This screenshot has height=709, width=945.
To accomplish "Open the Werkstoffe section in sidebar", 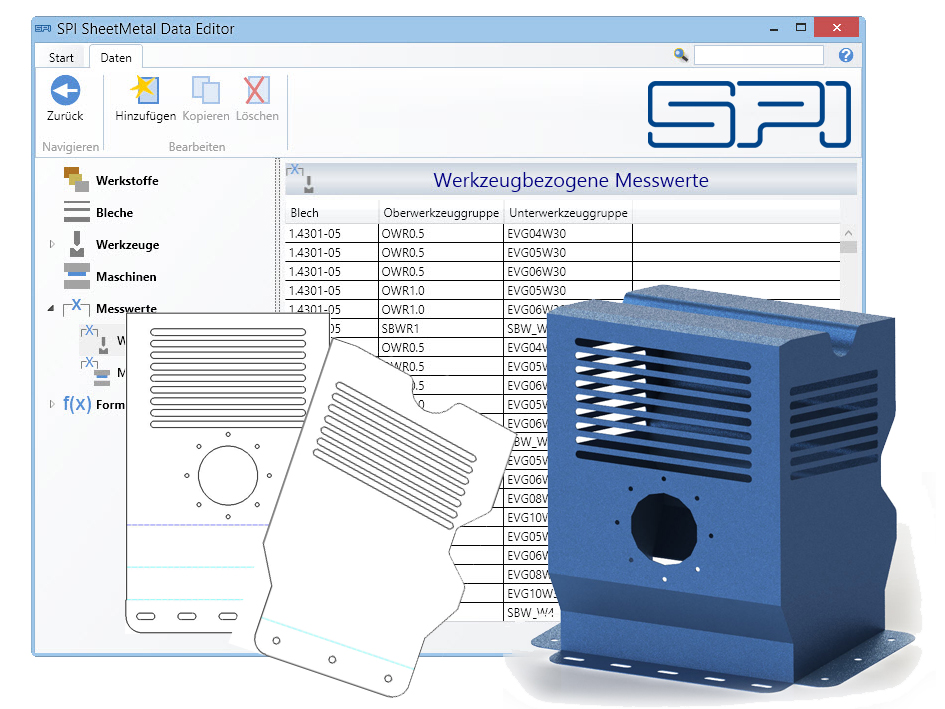I will pyautogui.click(x=79, y=179).
